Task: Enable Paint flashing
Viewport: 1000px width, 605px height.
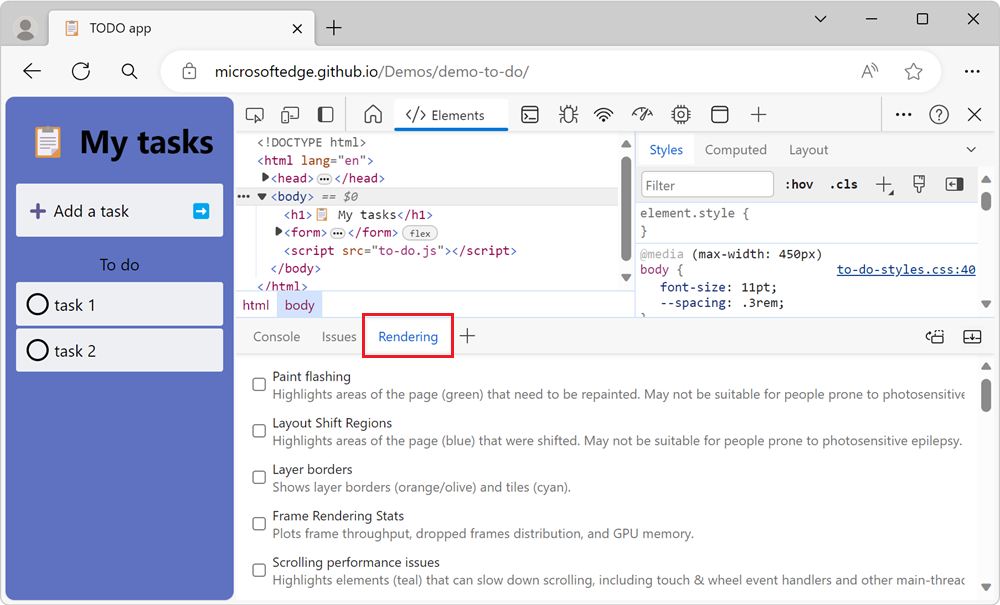Action: click(259, 384)
